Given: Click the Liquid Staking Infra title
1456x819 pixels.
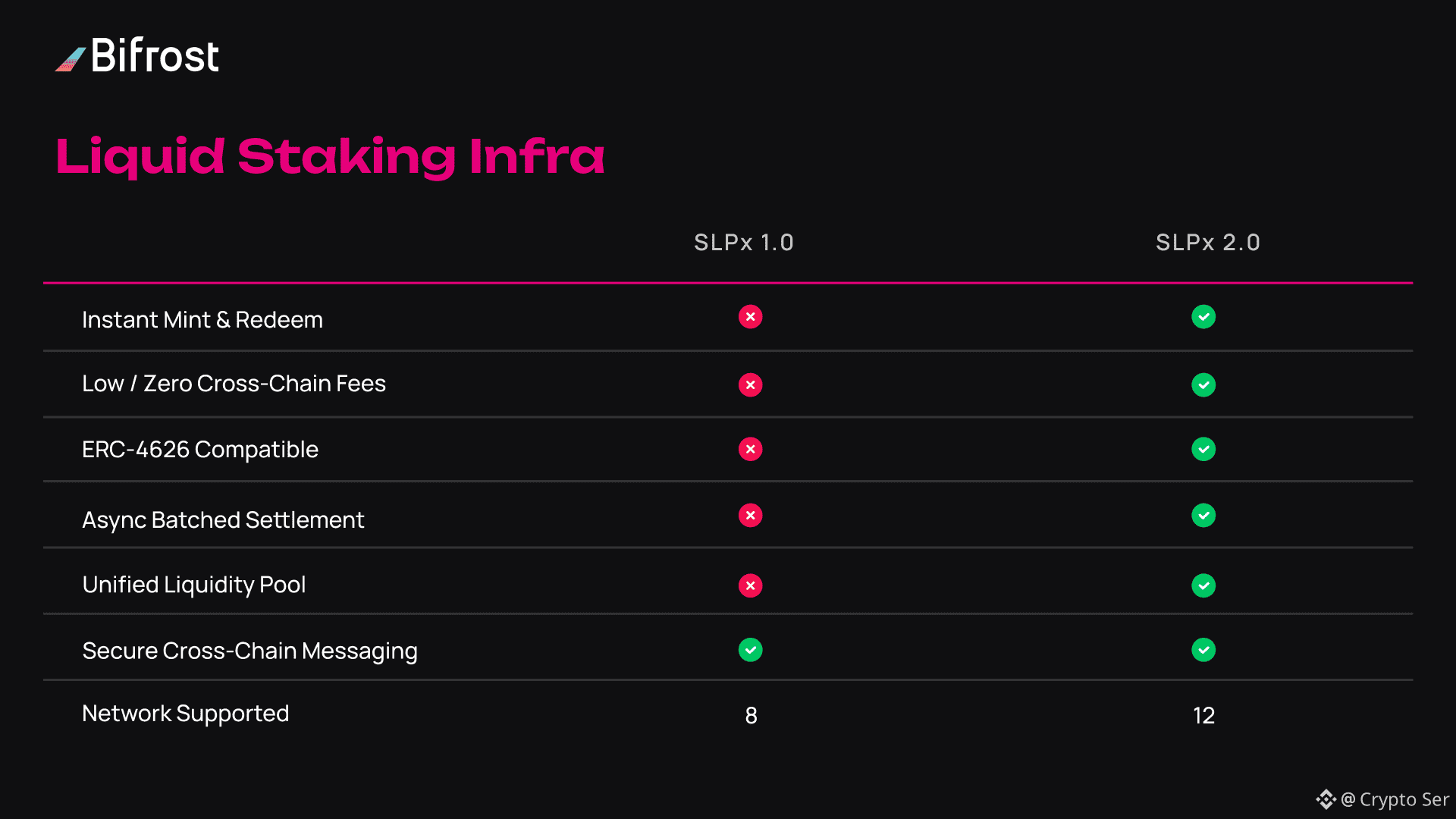Looking at the screenshot, I should [330, 157].
